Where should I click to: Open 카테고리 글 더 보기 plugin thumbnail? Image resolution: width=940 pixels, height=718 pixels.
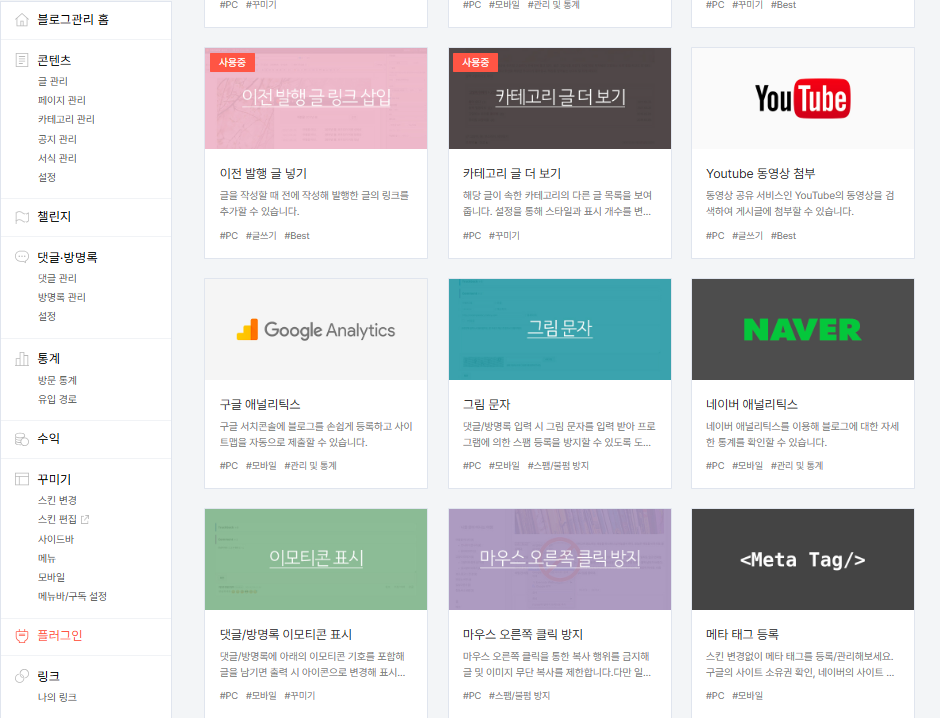[x=560, y=98]
